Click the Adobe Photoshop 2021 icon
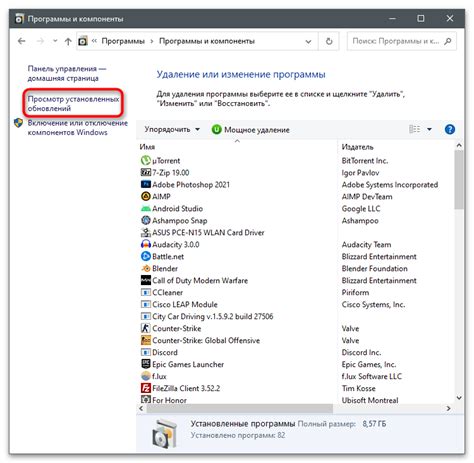Screen dimensions: 474x463 point(146,185)
